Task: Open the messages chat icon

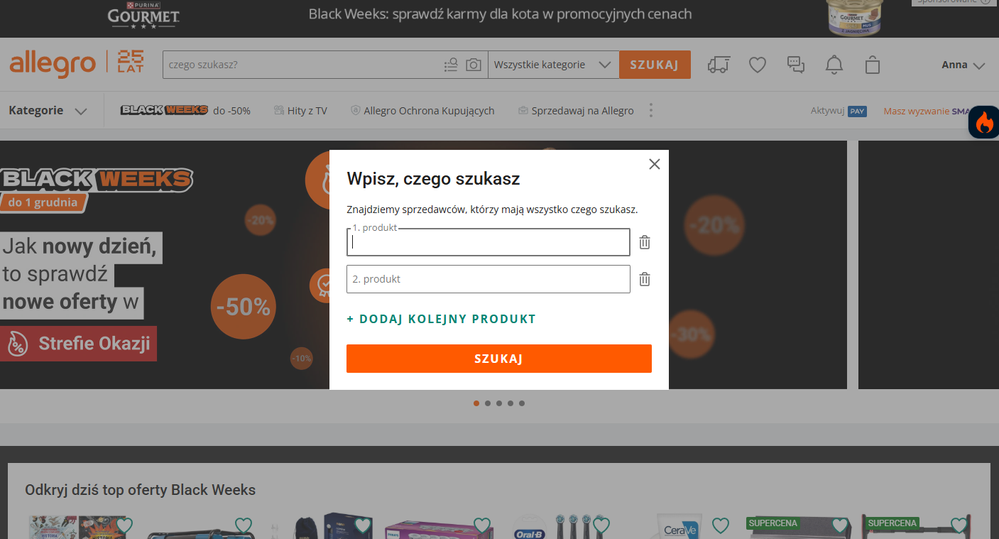Action: [796, 65]
